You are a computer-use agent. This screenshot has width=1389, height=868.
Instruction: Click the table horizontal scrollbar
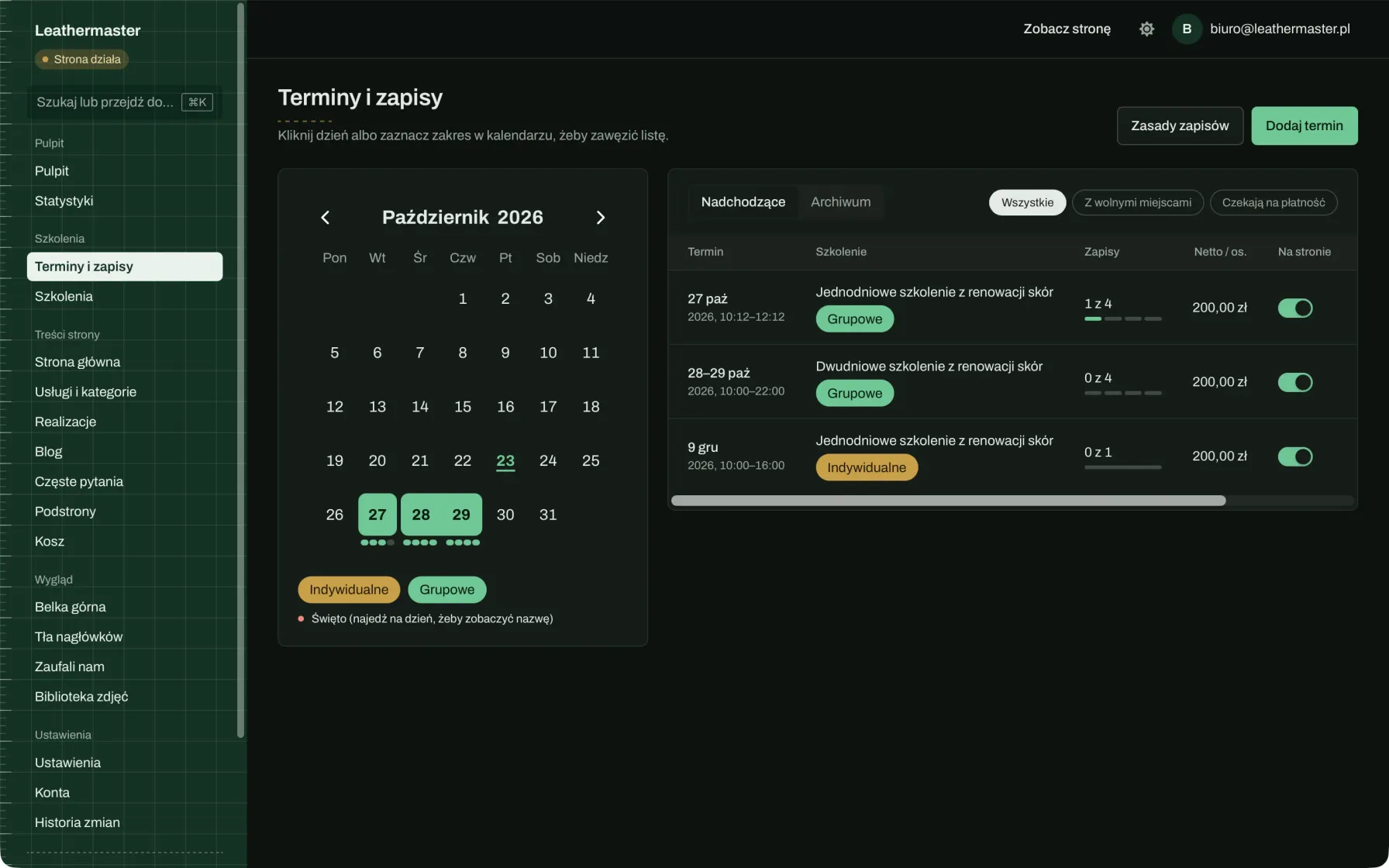[948, 501]
